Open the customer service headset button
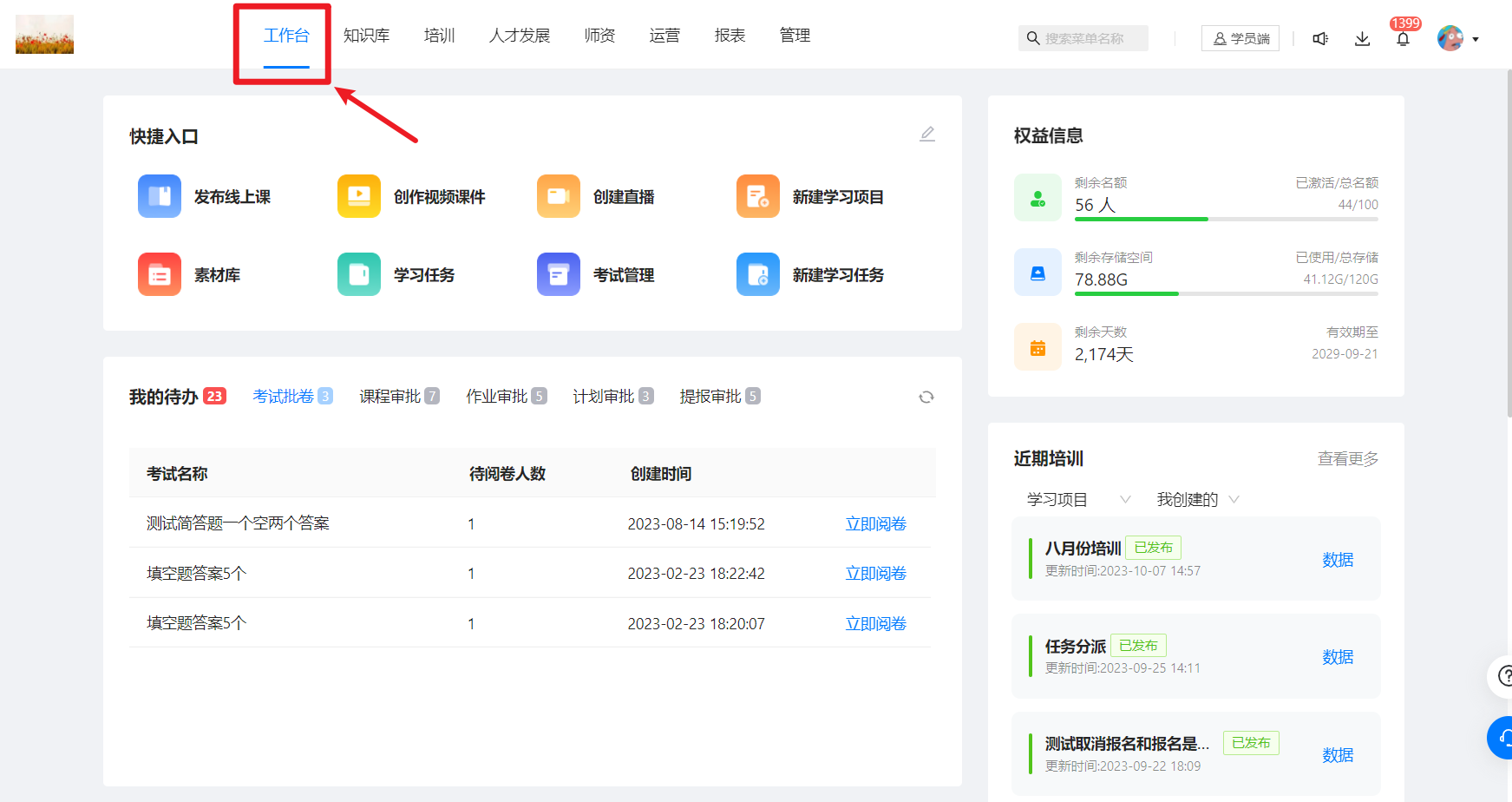Image resolution: width=1512 pixels, height=802 pixels. [1502, 738]
